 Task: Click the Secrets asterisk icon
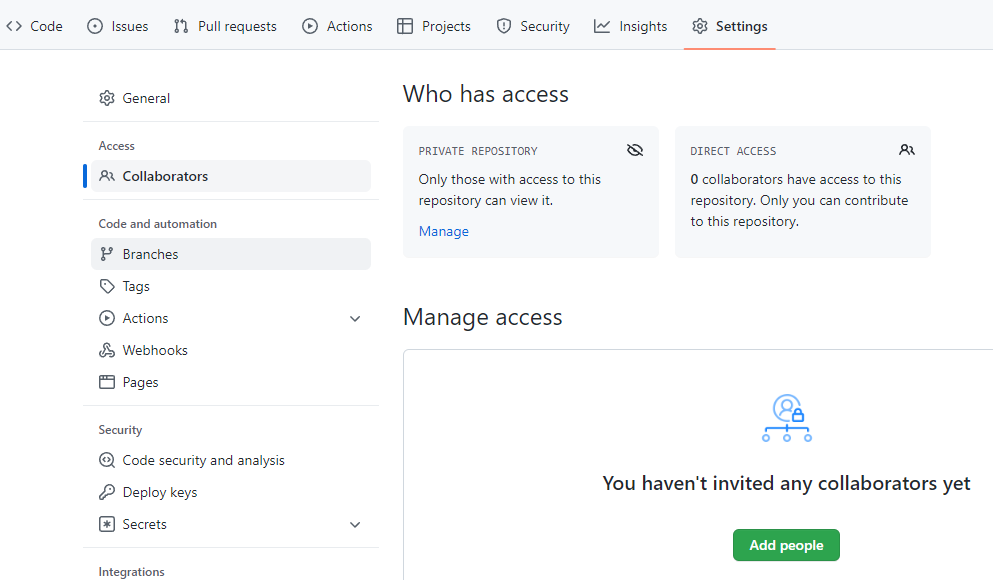tap(107, 524)
